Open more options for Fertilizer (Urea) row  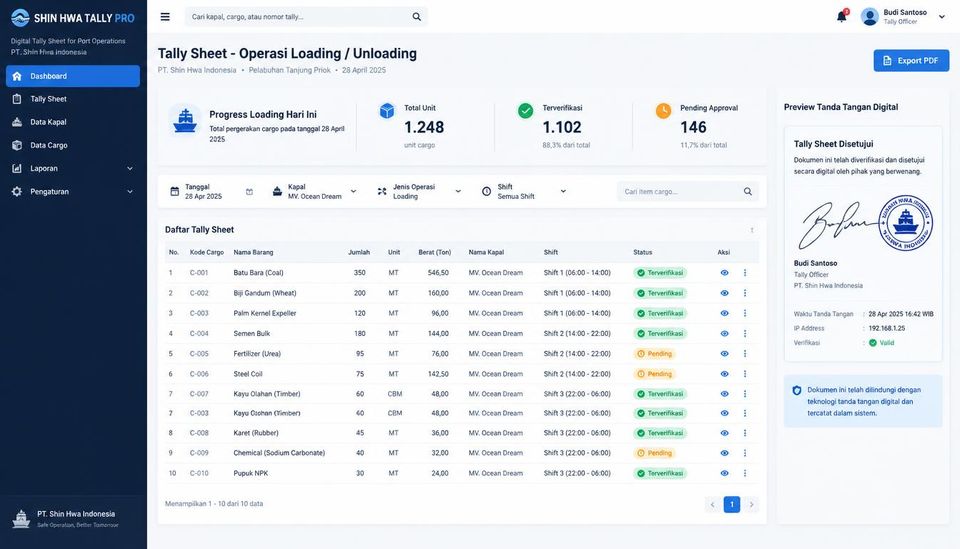click(x=745, y=354)
